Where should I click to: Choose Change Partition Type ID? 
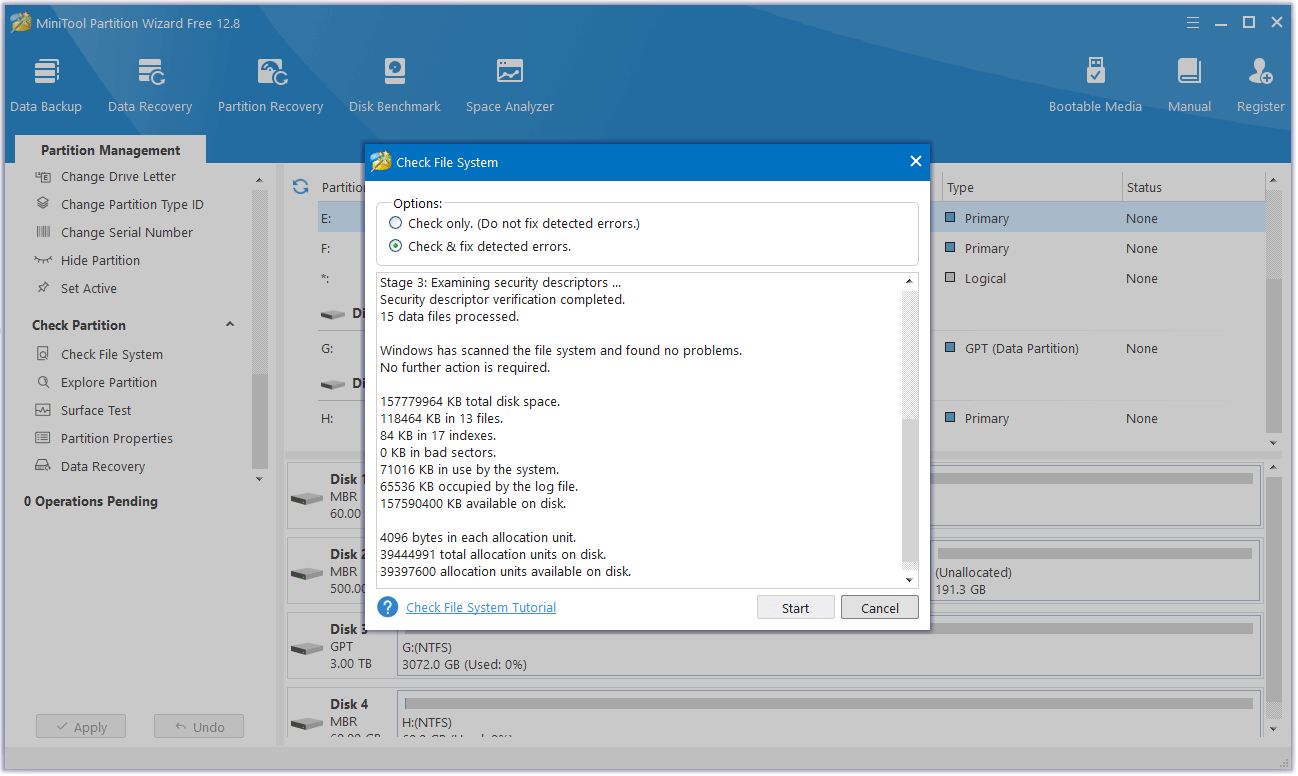pos(132,205)
